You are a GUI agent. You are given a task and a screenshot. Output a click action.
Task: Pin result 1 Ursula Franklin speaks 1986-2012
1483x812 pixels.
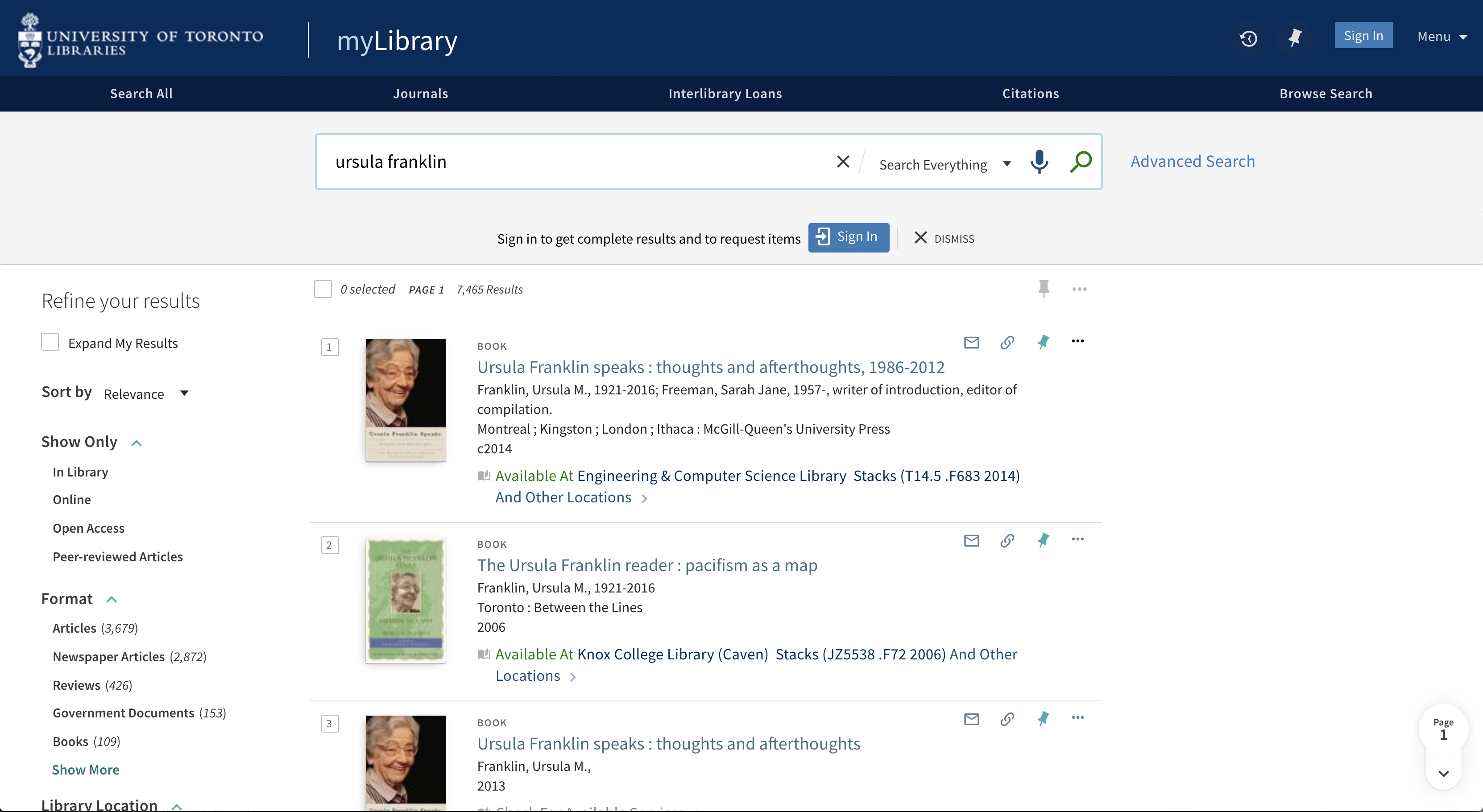1043,342
